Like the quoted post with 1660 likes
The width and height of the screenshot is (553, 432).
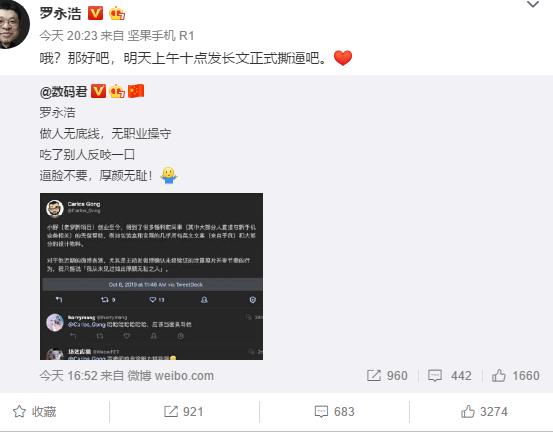[515, 376]
